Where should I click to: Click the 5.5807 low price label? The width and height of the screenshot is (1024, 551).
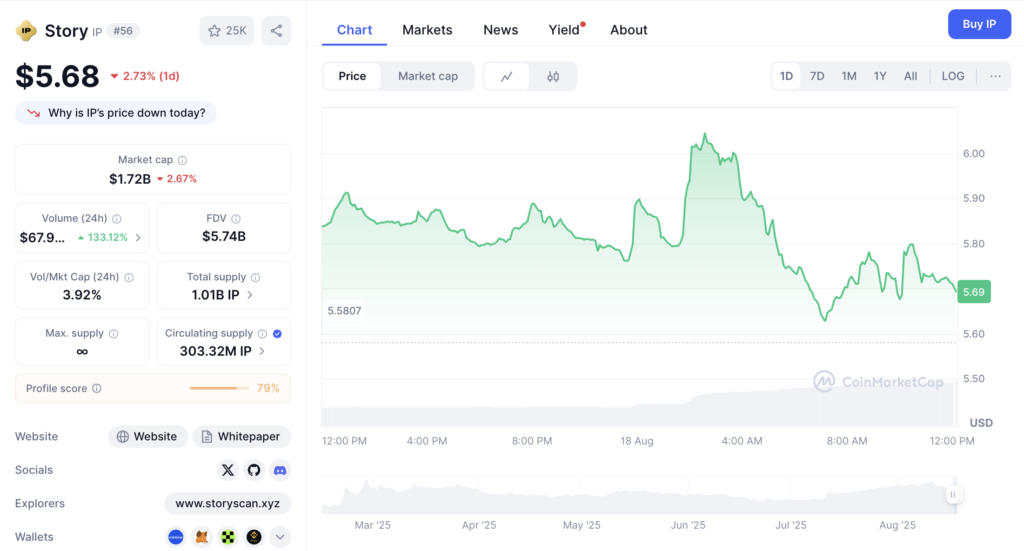[x=344, y=311]
